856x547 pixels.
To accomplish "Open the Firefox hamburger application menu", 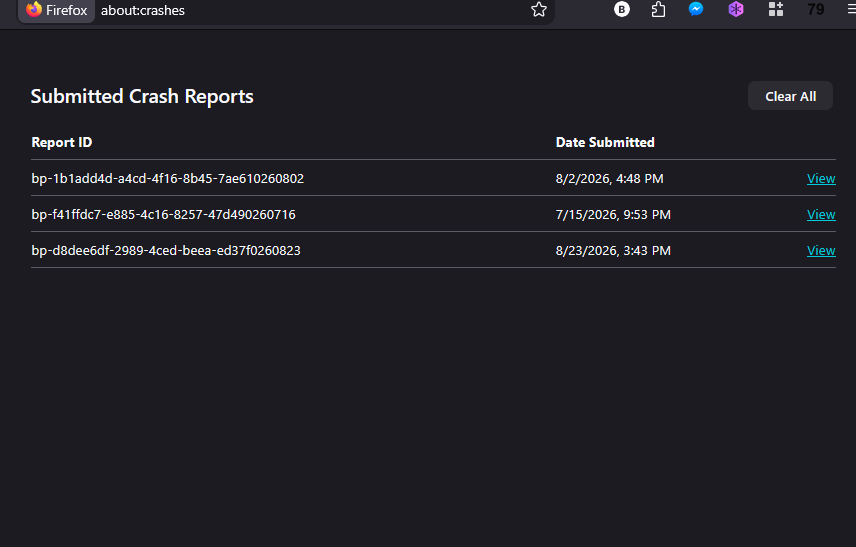I will coord(852,9).
